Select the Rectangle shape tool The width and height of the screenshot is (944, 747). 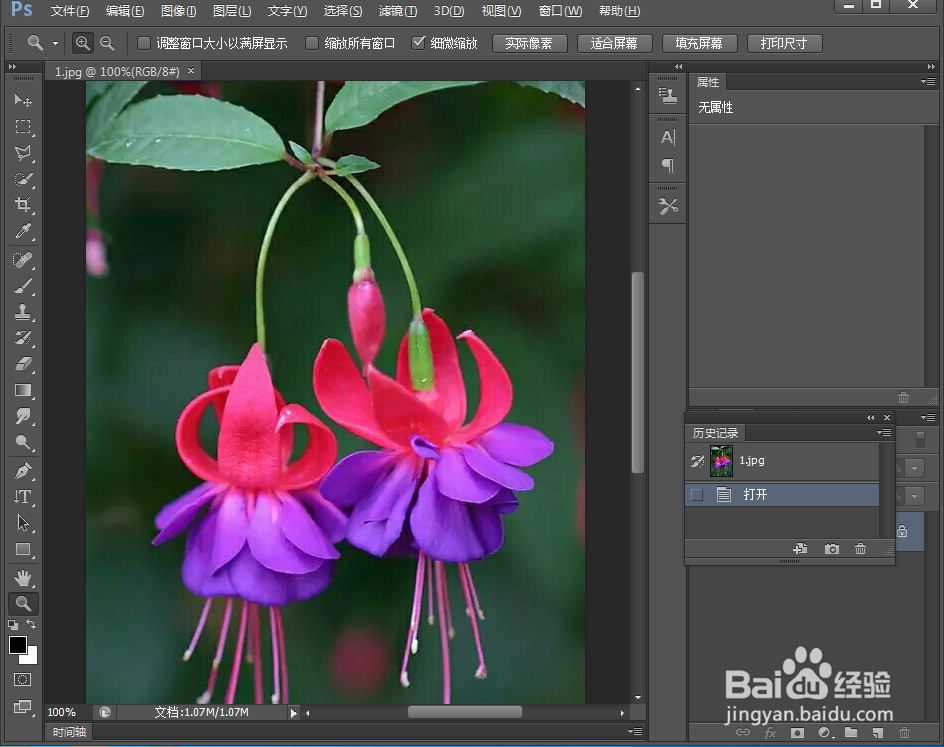(23, 549)
